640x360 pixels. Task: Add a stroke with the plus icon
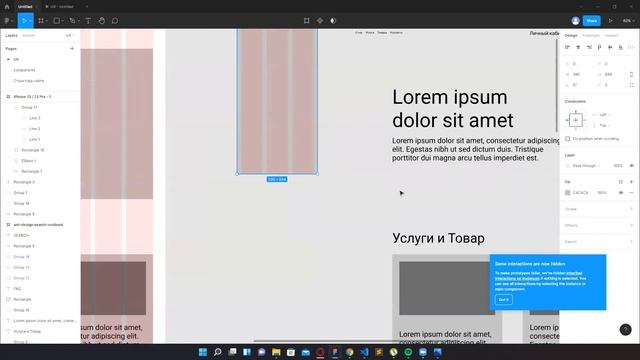631,209
